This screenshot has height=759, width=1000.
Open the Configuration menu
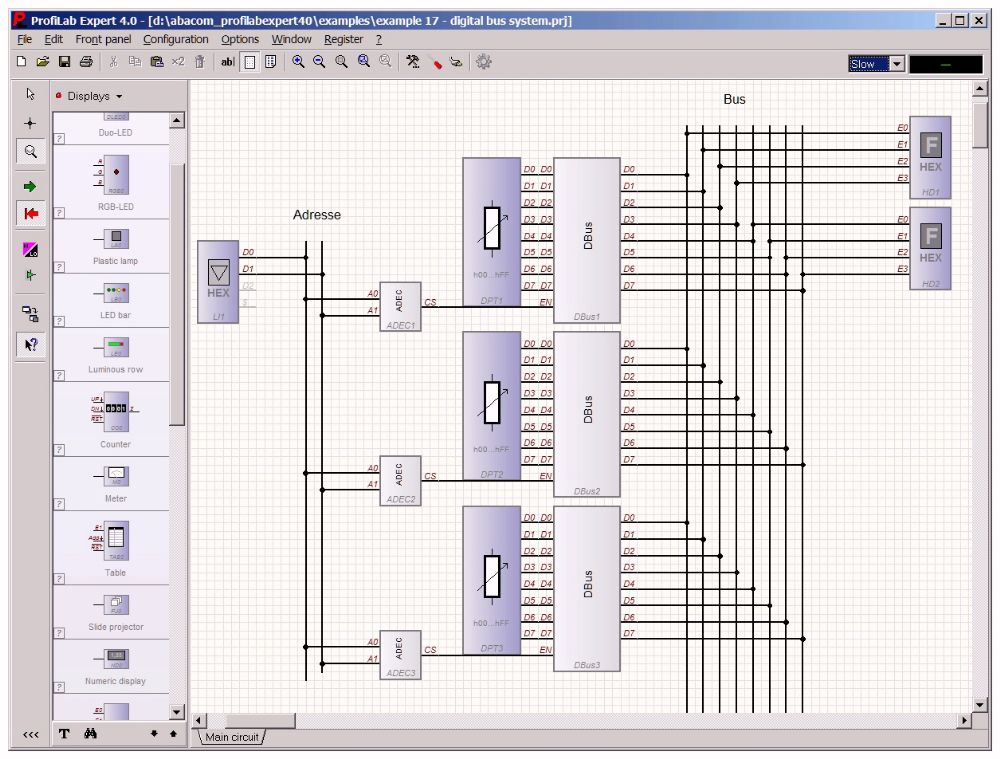(176, 39)
